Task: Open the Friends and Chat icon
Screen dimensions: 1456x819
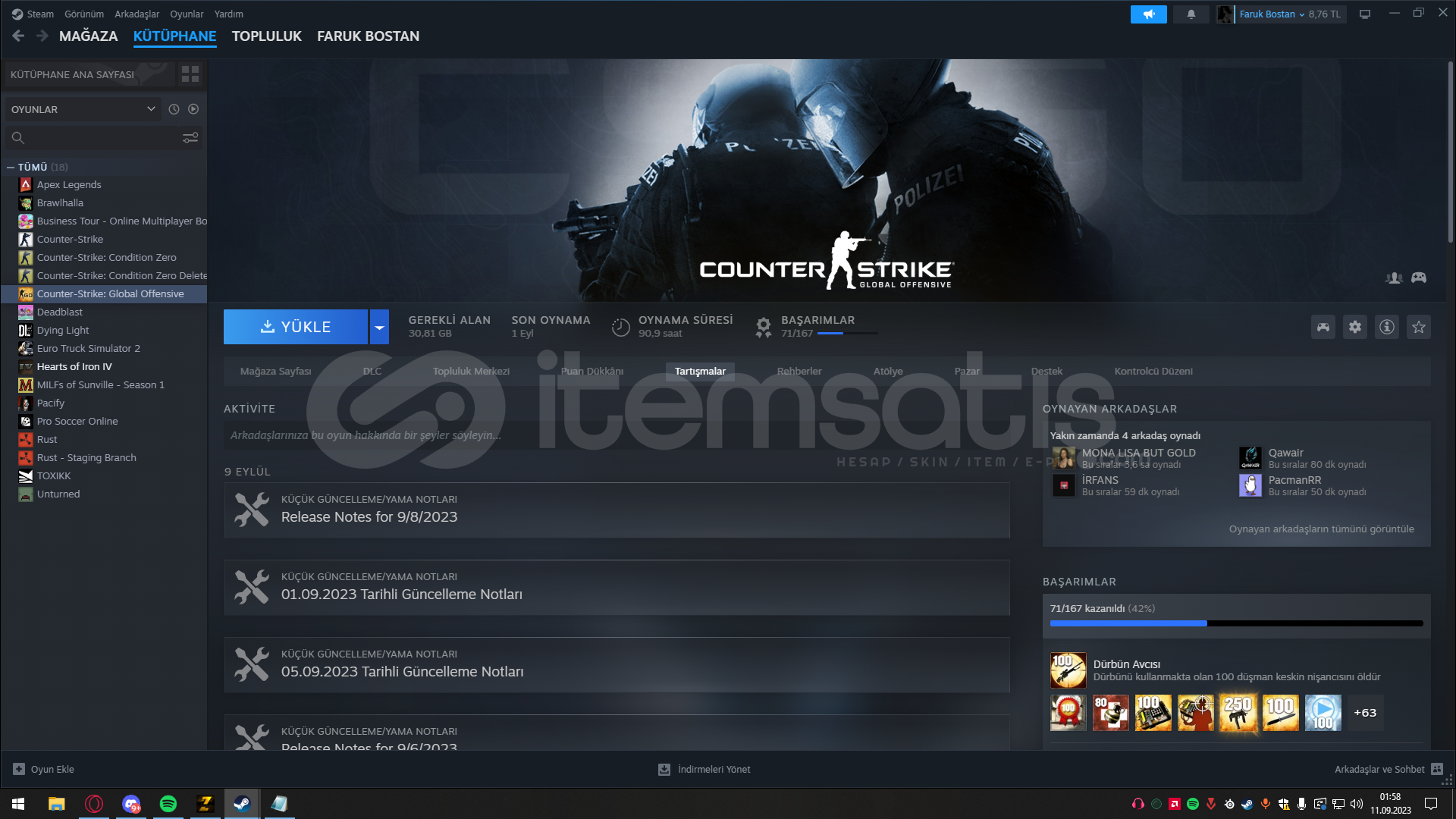Action: (1437, 769)
